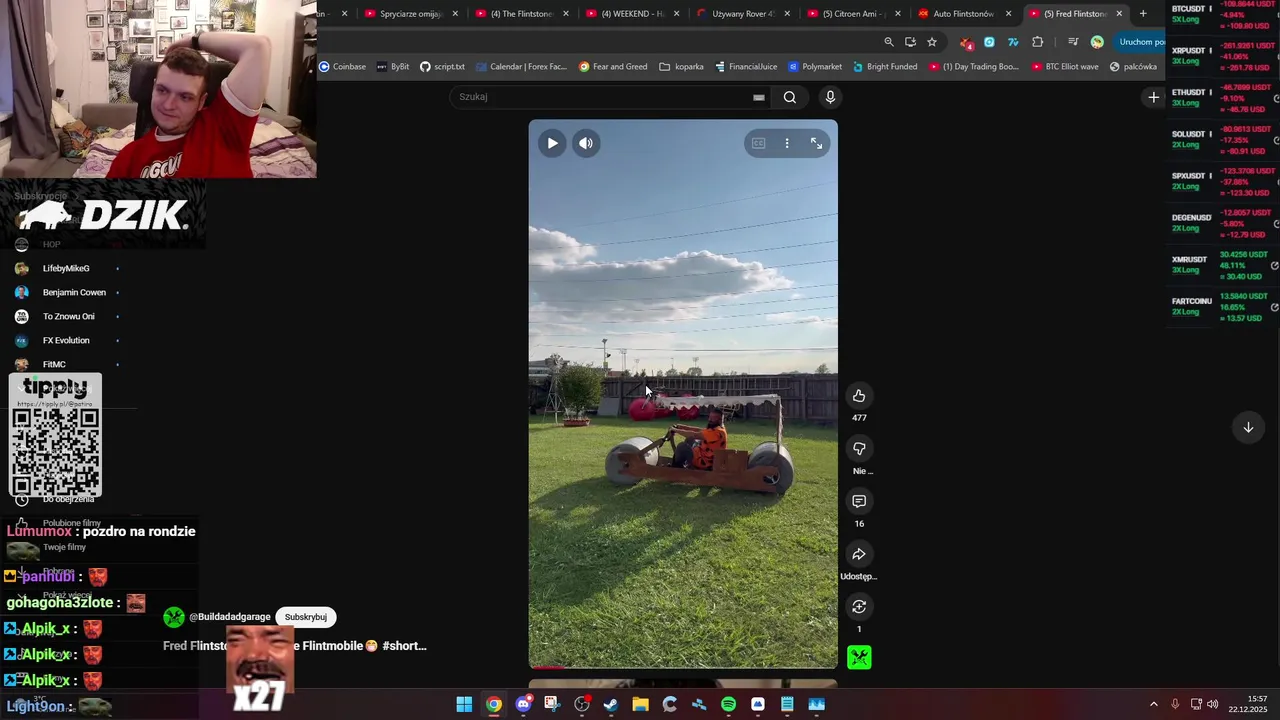The width and height of the screenshot is (1280, 720).
Task: Submit search with magnifier button
Action: (x=790, y=97)
